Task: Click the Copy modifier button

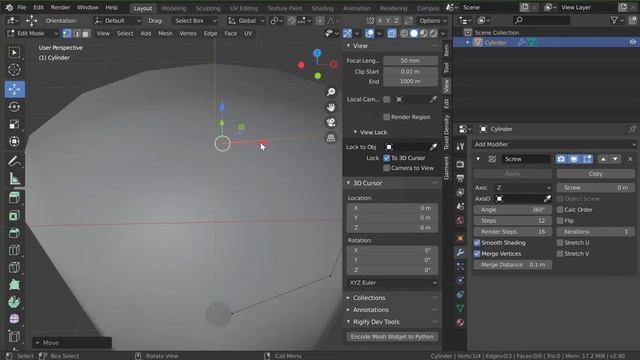Action: (596, 174)
